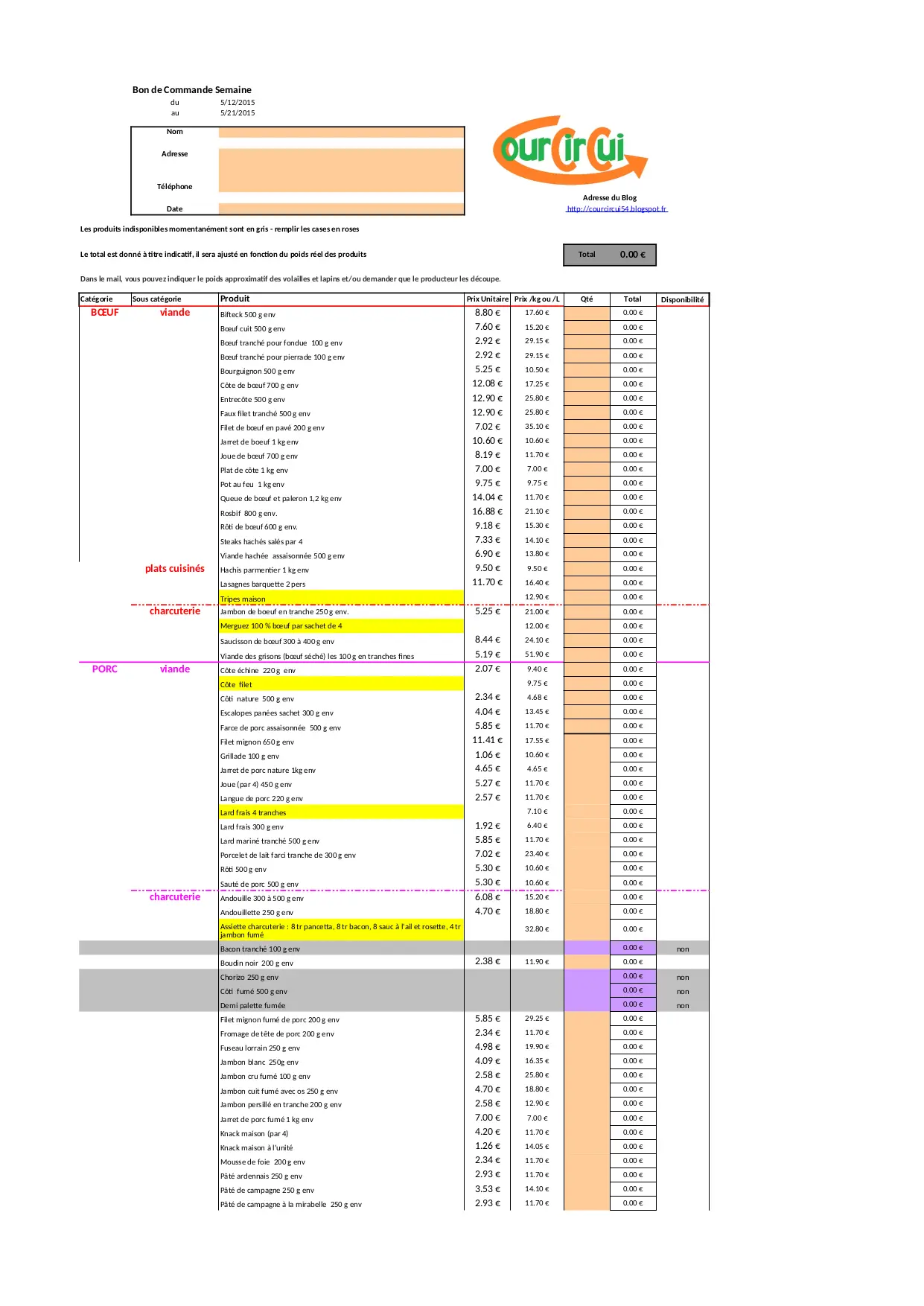The width and height of the screenshot is (924, 1306).
Task: Click the Prix Unitaire column header
Action: [487, 299]
